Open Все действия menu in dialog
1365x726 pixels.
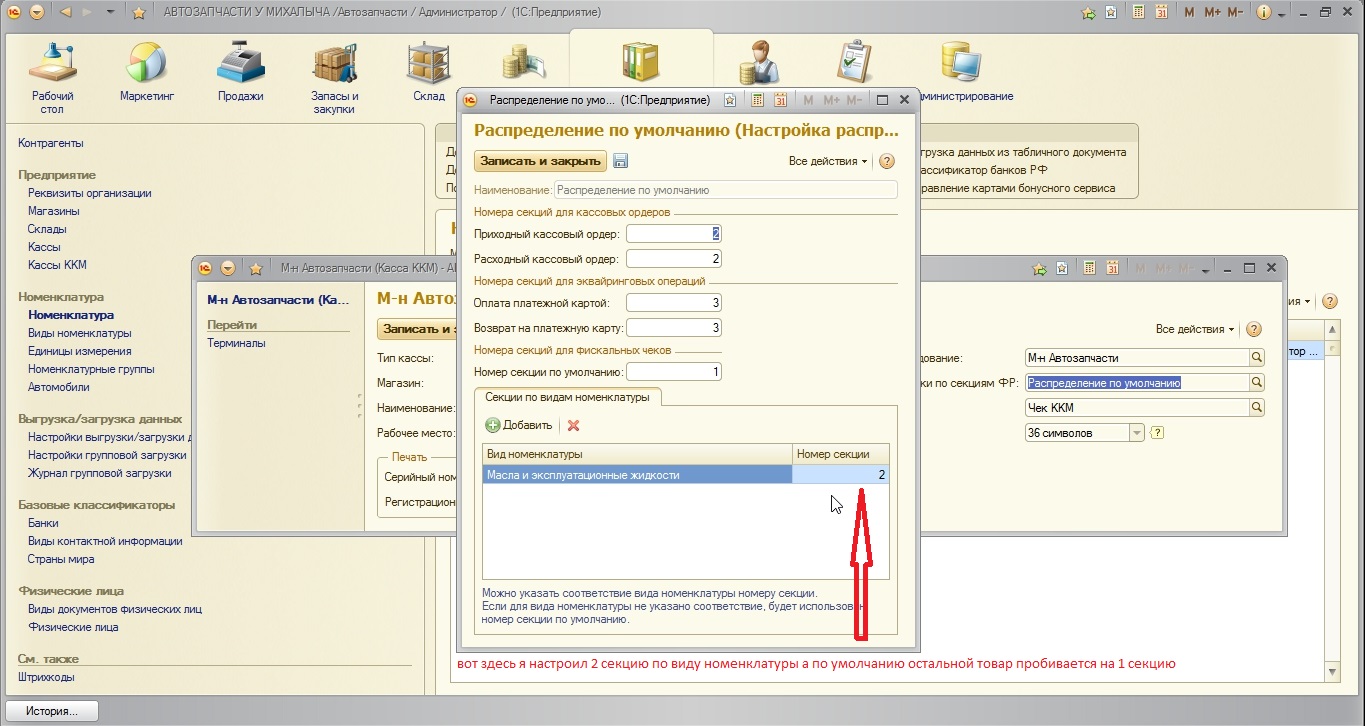[x=829, y=161]
